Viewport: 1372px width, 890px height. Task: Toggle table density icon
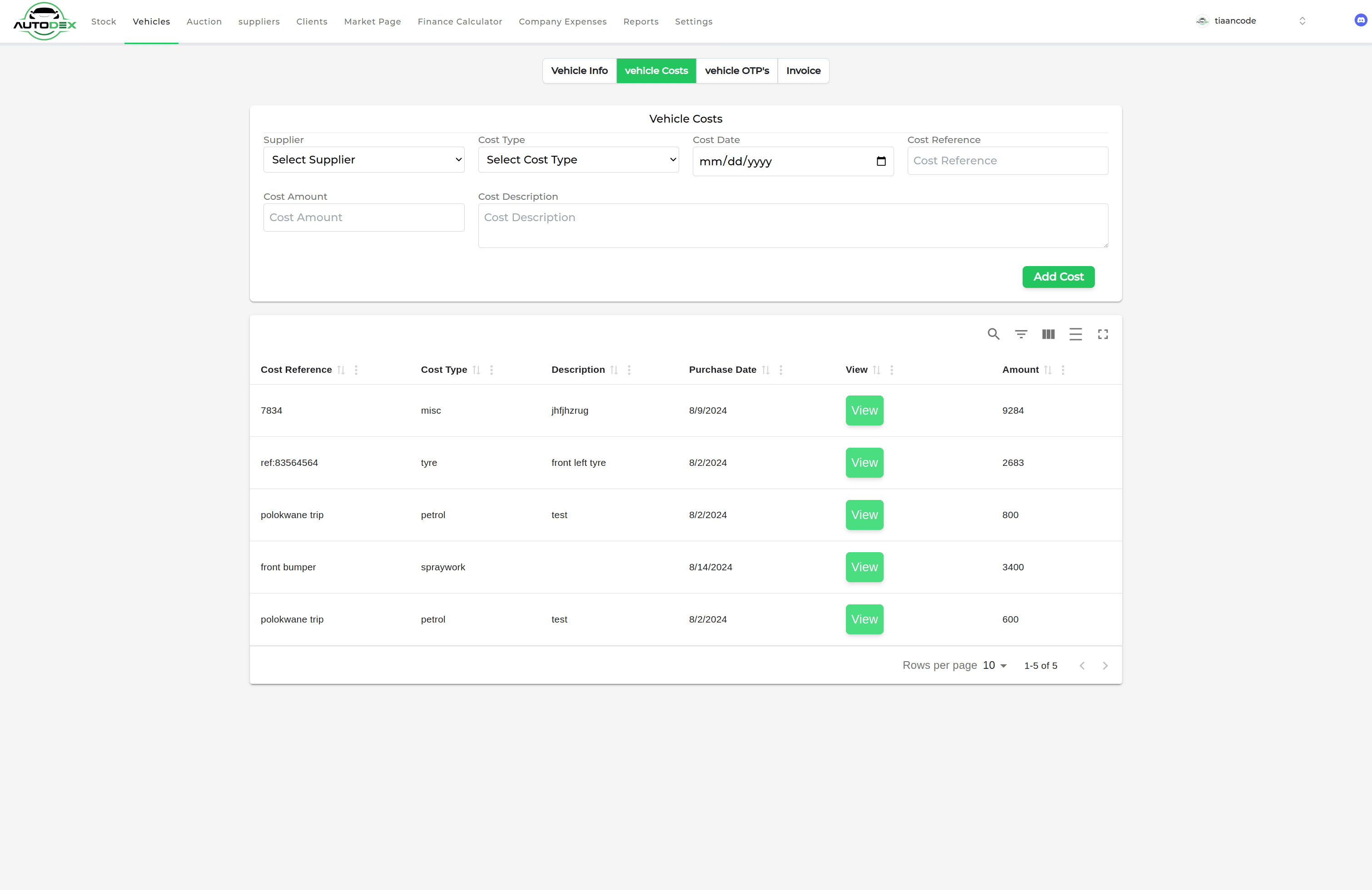(1076, 334)
